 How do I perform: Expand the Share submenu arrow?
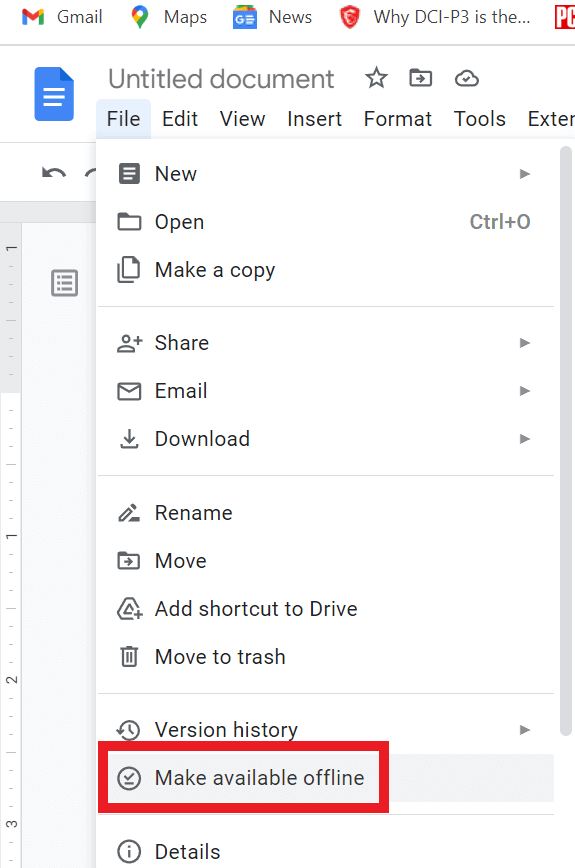click(x=525, y=343)
